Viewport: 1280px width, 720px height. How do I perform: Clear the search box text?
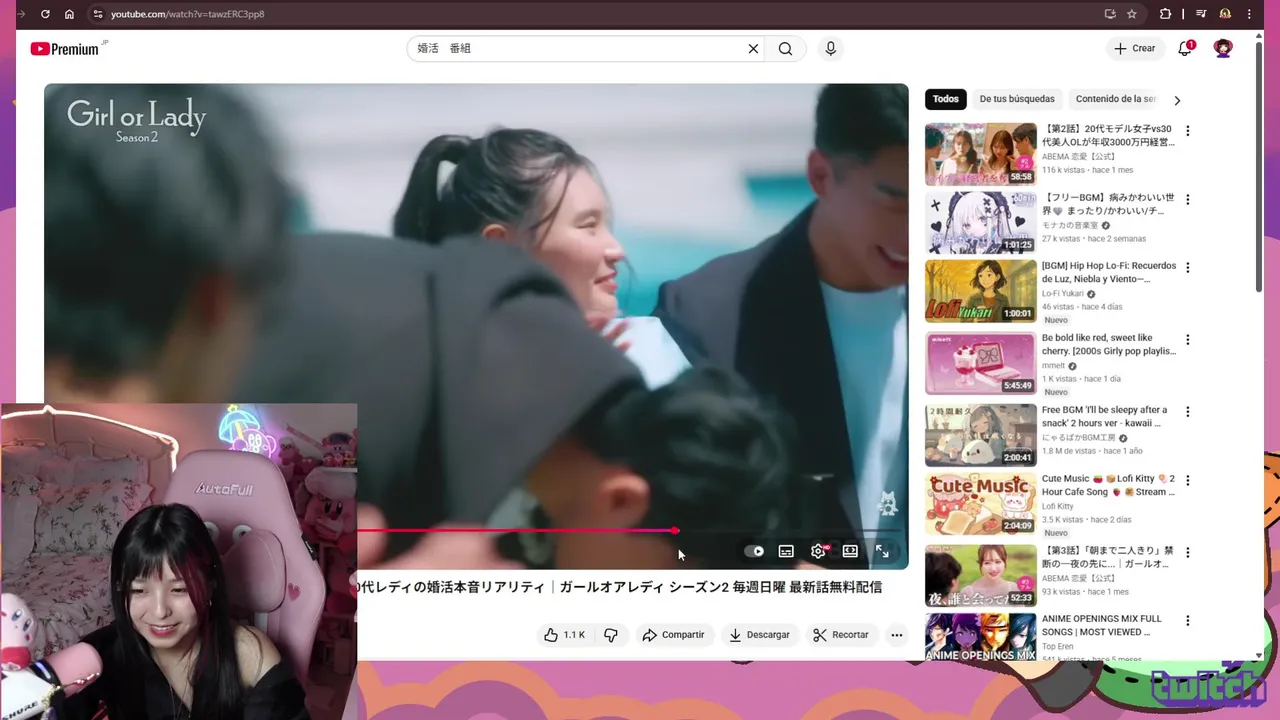click(x=753, y=49)
